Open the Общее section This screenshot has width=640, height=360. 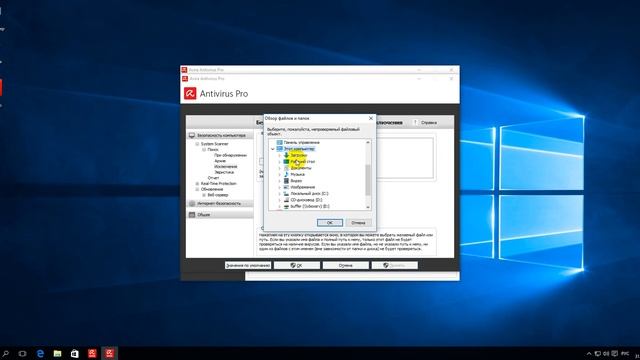[x=220, y=215]
